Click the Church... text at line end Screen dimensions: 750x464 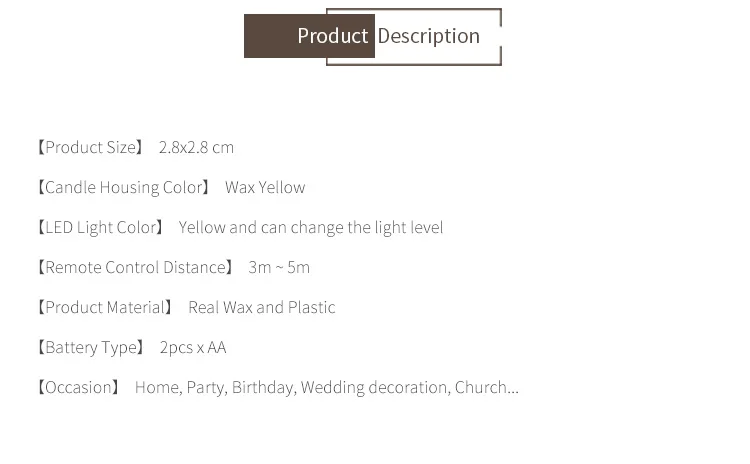point(486,387)
